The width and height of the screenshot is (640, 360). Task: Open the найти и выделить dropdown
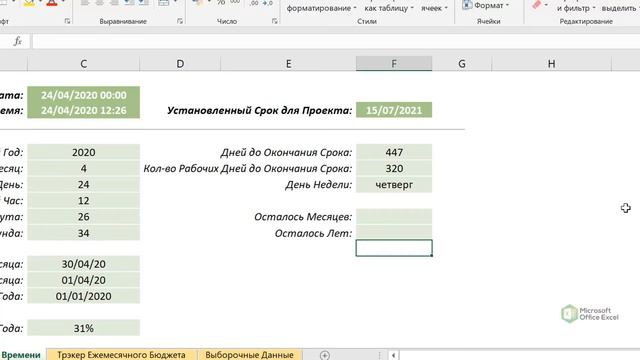point(620,8)
